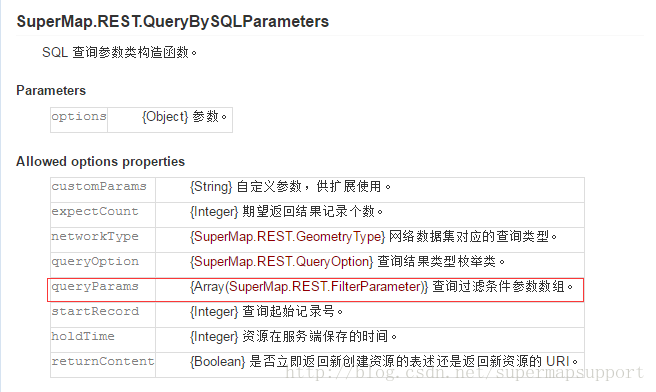Image resolution: width=656 pixels, height=392 pixels.
Task: Open the SuperMap.REST.QueryOption link
Action: coord(282,262)
